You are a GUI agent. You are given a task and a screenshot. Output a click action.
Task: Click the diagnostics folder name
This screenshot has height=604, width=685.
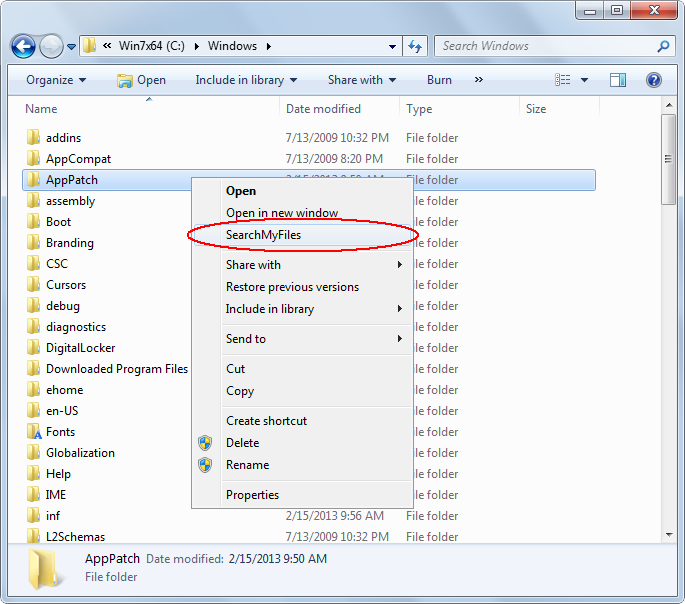76,327
